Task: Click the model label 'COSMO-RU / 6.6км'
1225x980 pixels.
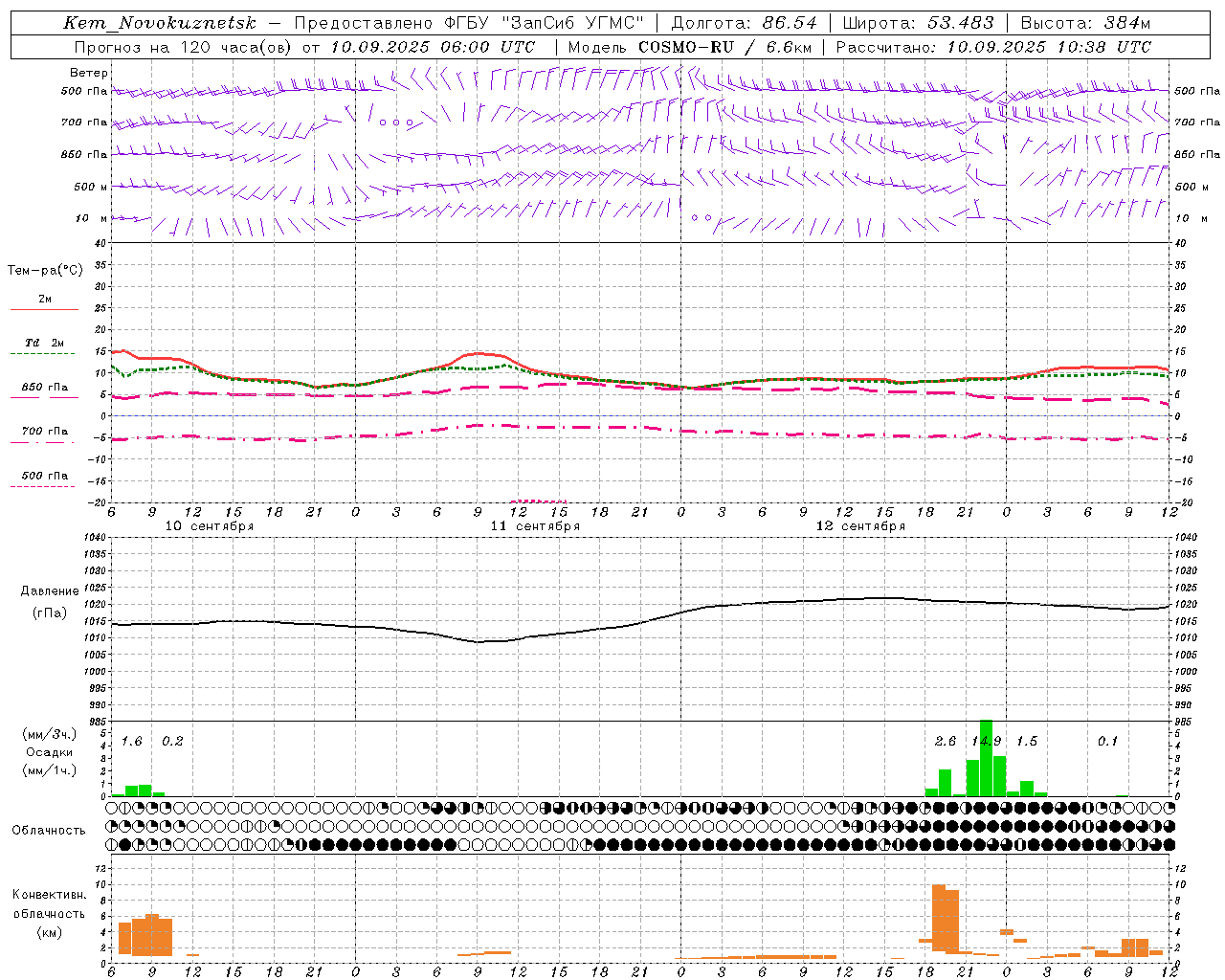Action: tap(724, 47)
